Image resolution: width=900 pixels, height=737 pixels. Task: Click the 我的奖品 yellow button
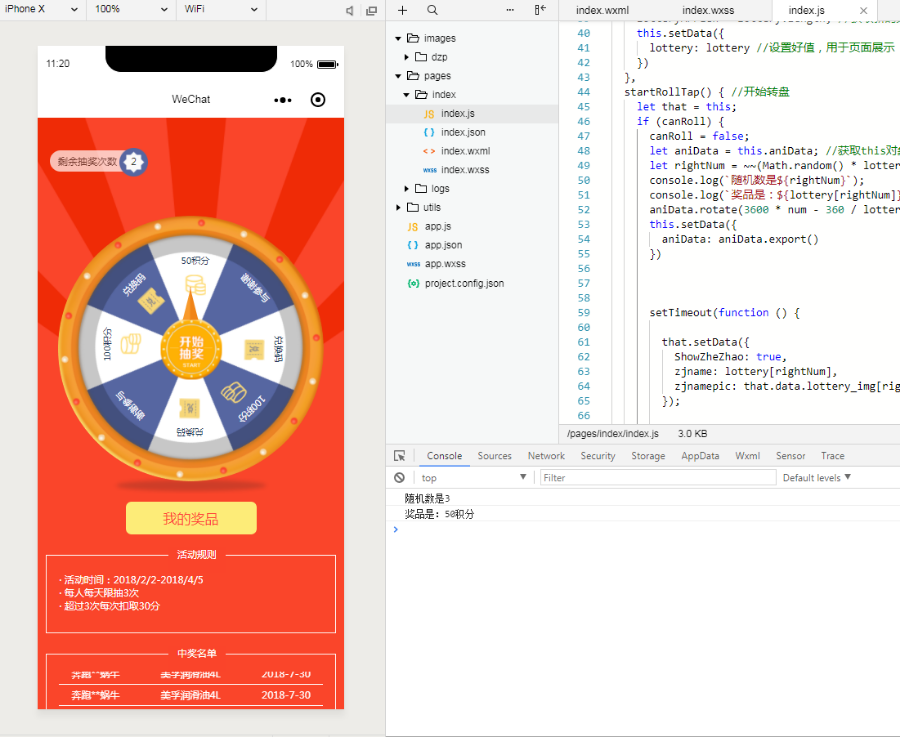coord(191,519)
